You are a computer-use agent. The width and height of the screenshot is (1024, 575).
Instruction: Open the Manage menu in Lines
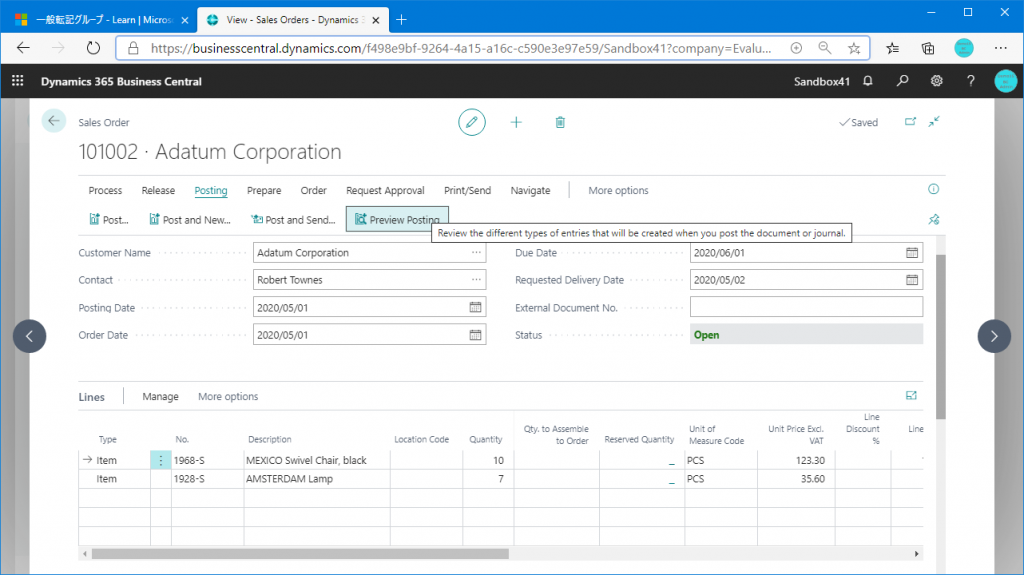pos(161,397)
